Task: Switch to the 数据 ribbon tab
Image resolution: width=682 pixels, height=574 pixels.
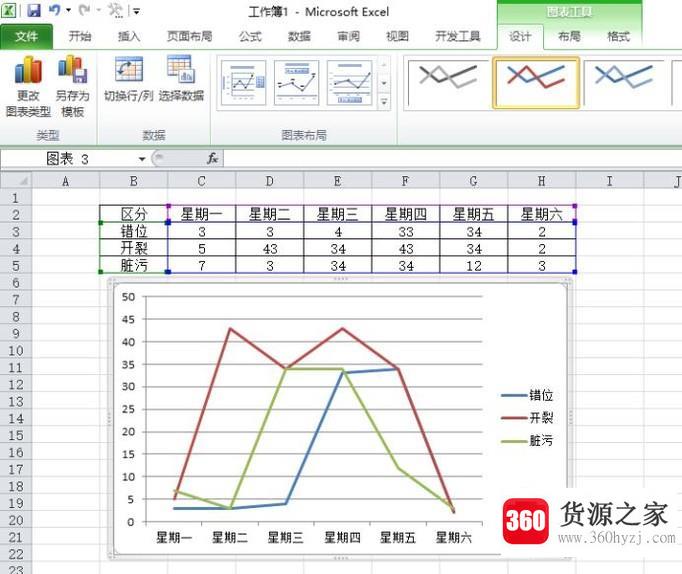Action: [x=299, y=36]
